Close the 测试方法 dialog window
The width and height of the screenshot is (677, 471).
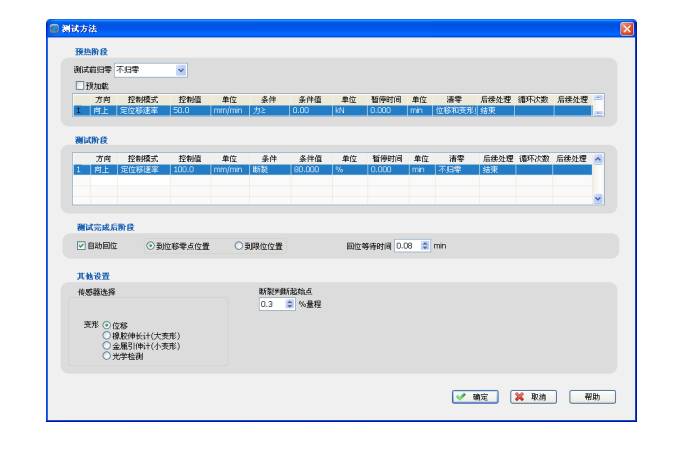pos(626,29)
